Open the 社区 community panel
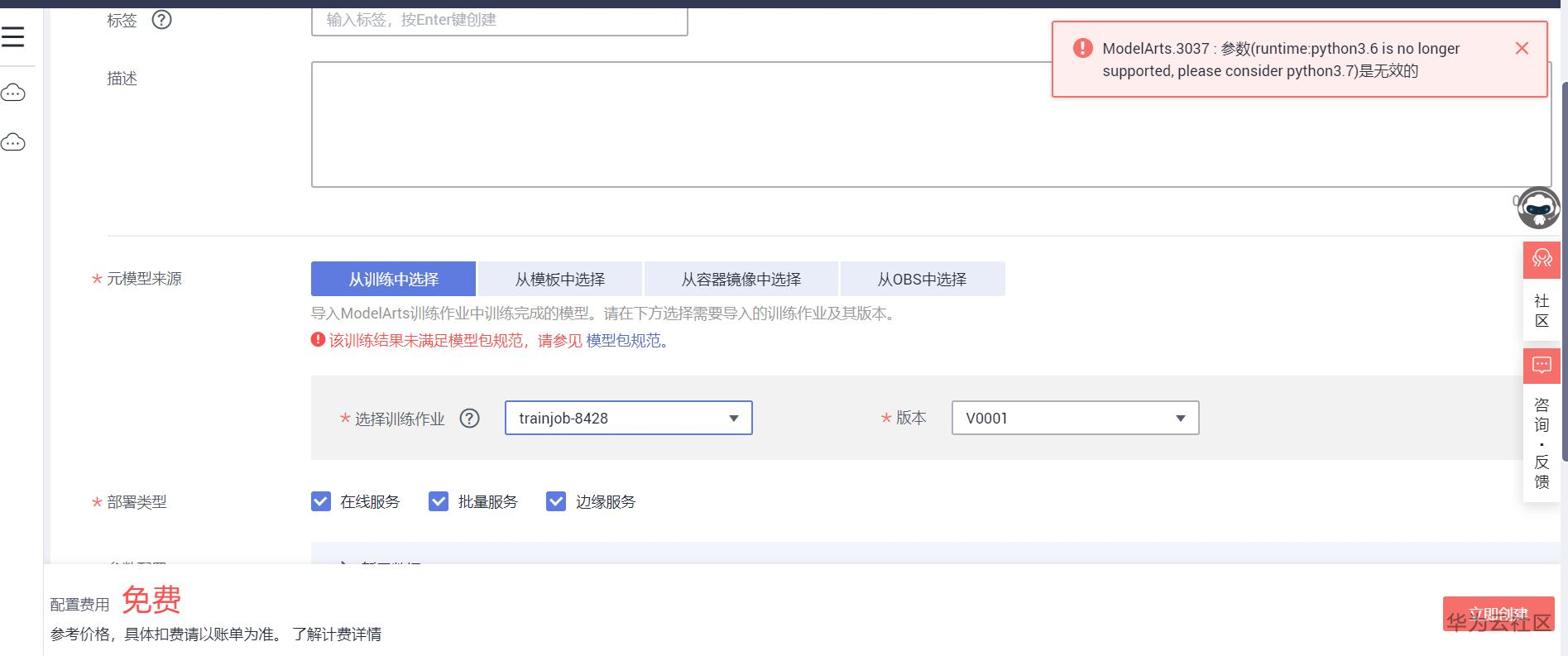1568x656 pixels. pos(1542,290)
